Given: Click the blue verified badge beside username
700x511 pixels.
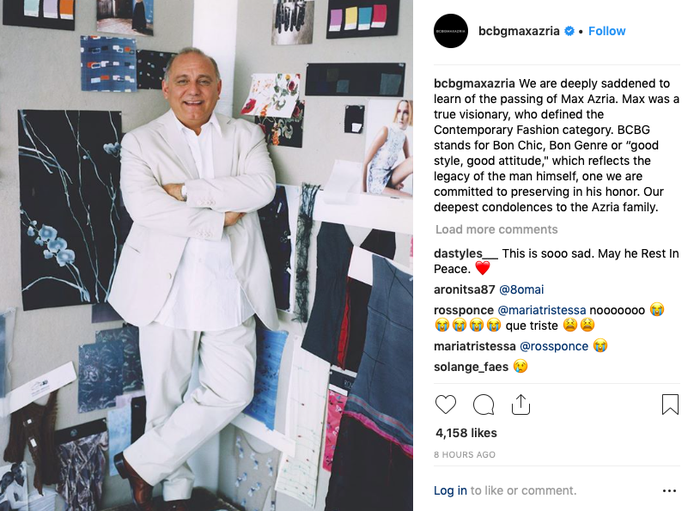Looking at the screenshot, I should 569,31.
